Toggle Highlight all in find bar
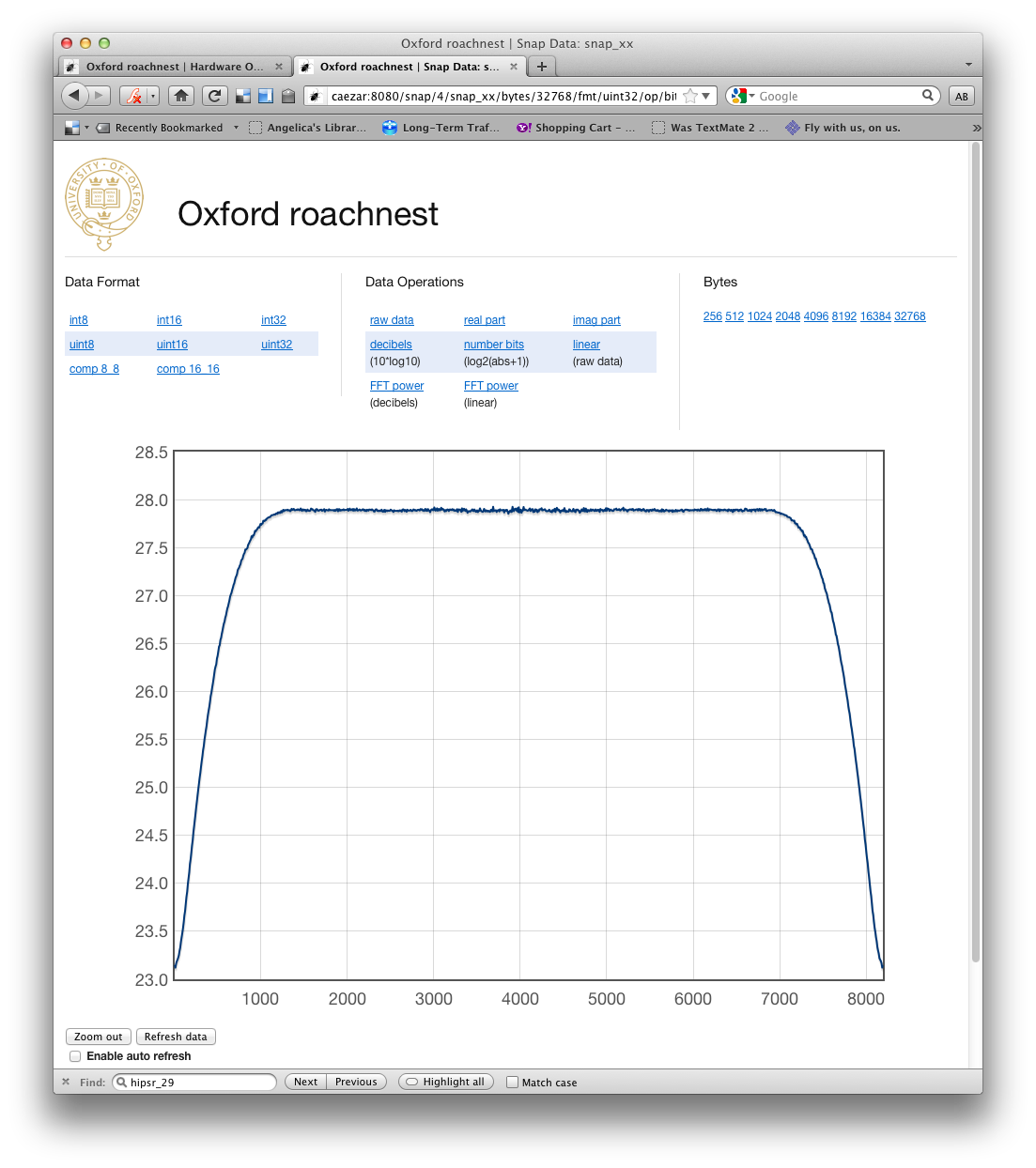 pos(445,1082)
